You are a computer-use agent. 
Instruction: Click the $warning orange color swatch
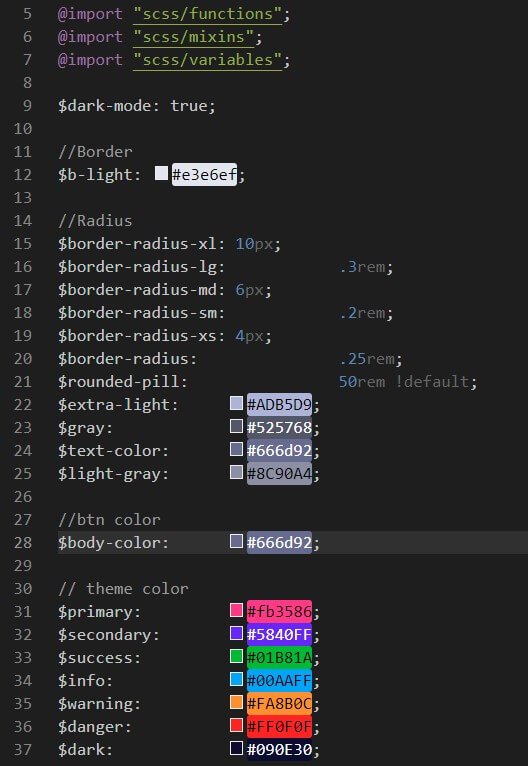236,702
